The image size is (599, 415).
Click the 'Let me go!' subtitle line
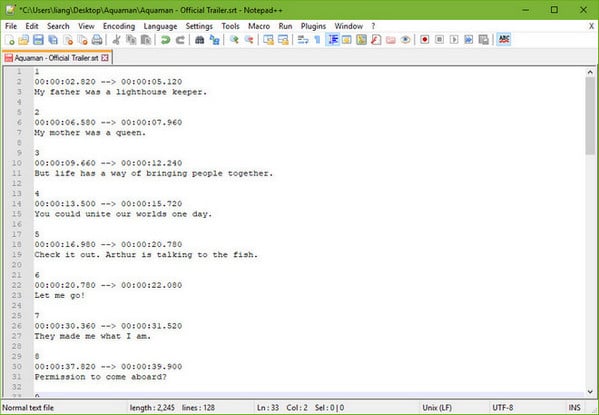(x=60, y=295)
